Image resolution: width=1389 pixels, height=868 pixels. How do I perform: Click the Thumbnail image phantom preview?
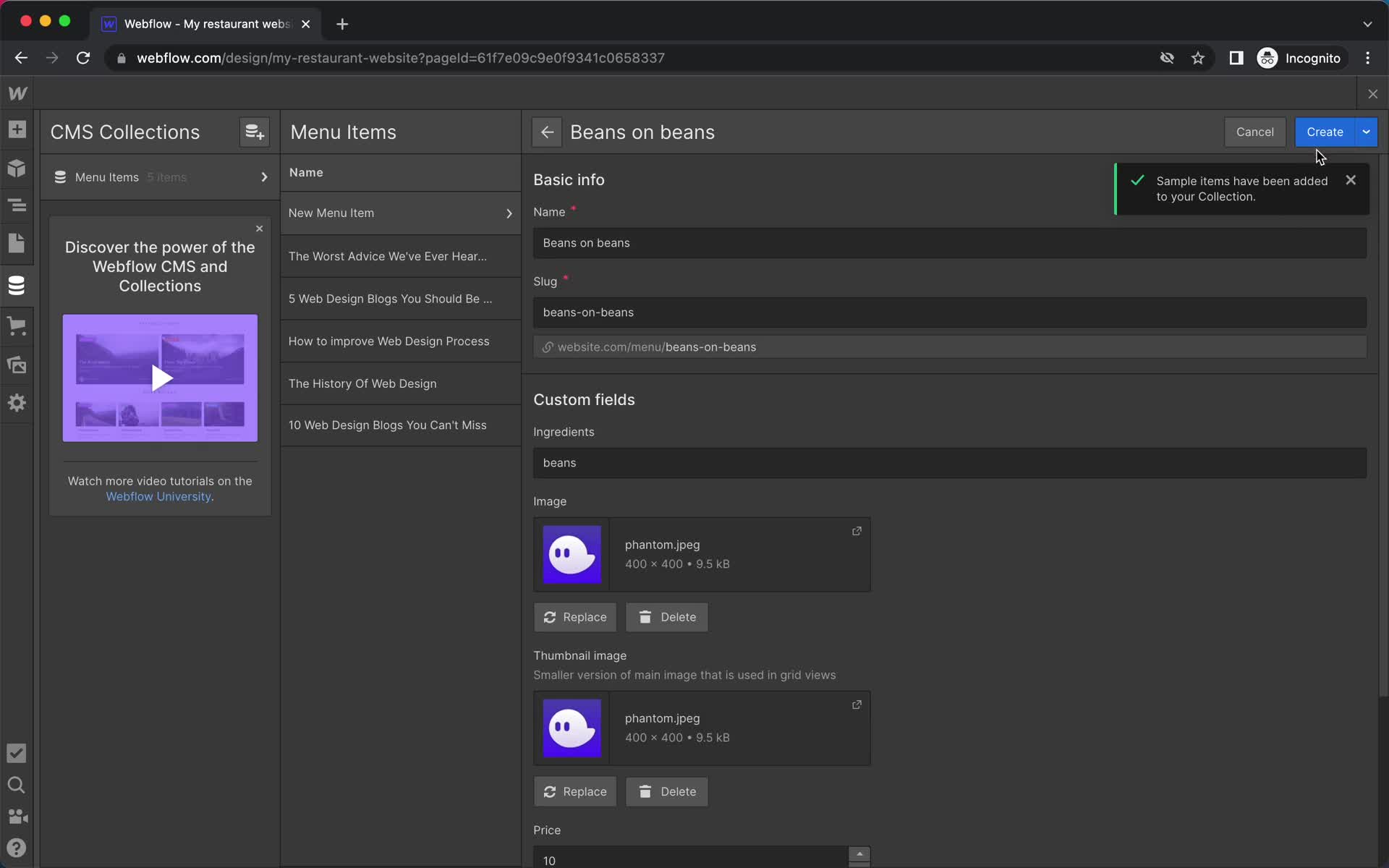572,728
